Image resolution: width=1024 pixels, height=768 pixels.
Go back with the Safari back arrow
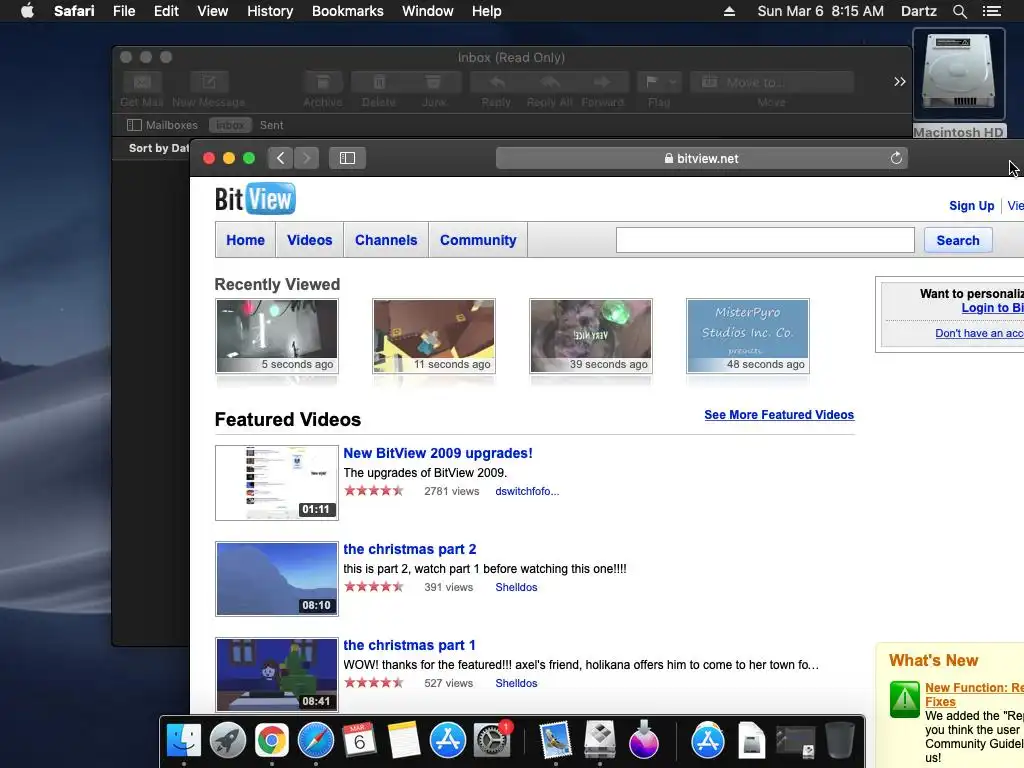tap(280, 158)
